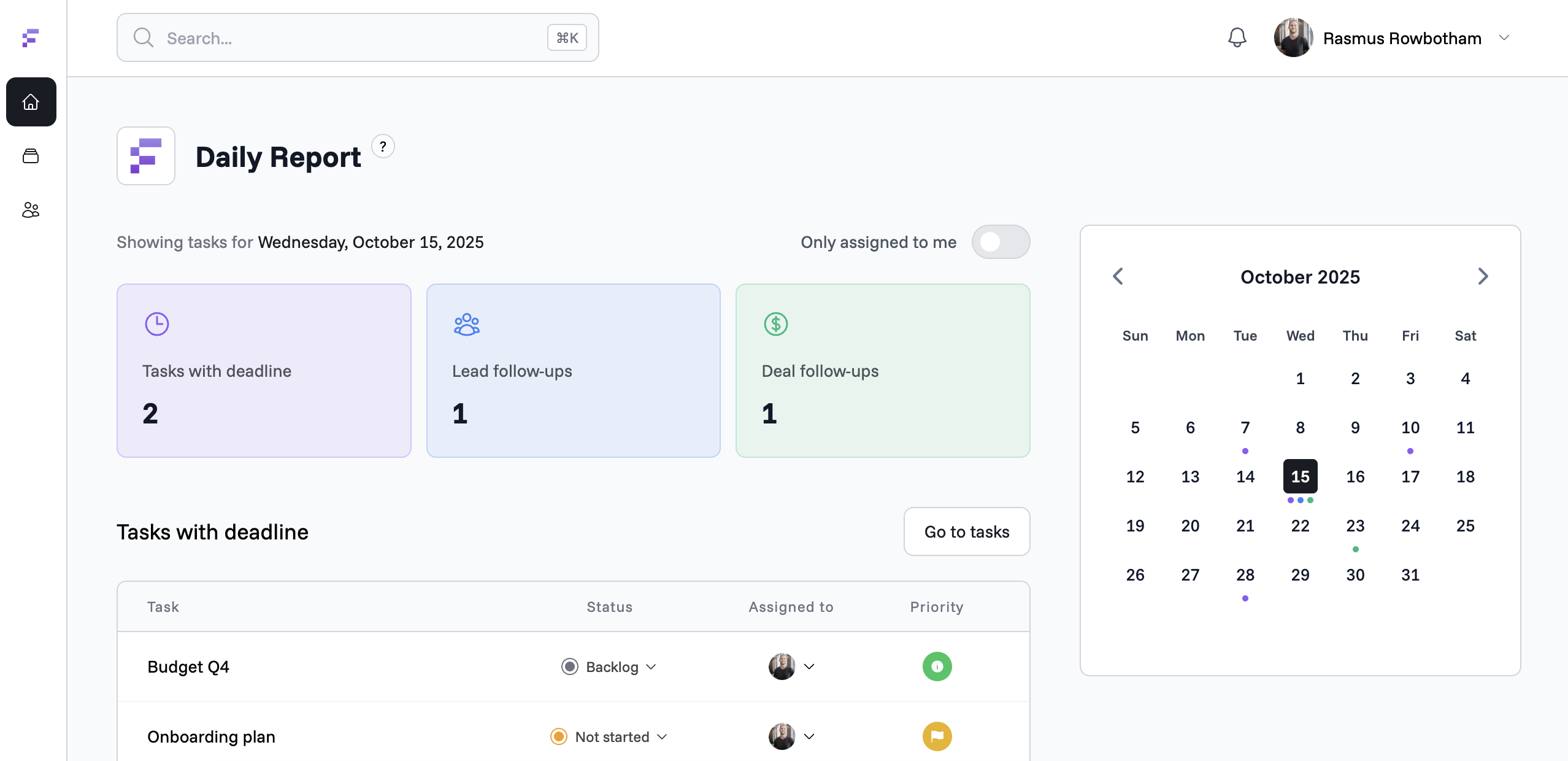Open the Budget Q4 task
Screen dimensions: 1568x761
[x=188, y=666]
